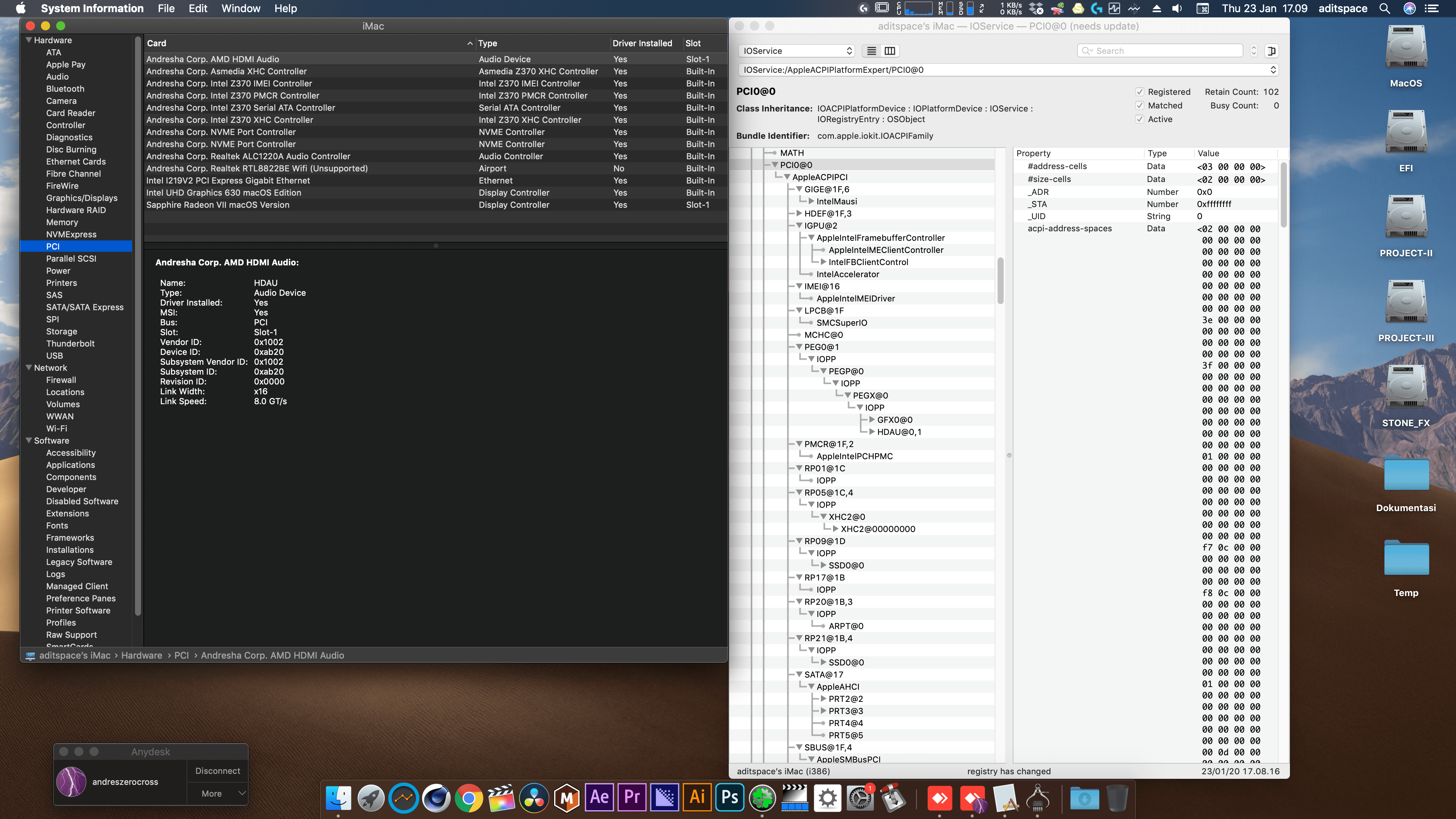Open Clover Configurator green clover icon
Image resolution: width=1456 pixels, height=819 pixels.
[x=763, y=797]
